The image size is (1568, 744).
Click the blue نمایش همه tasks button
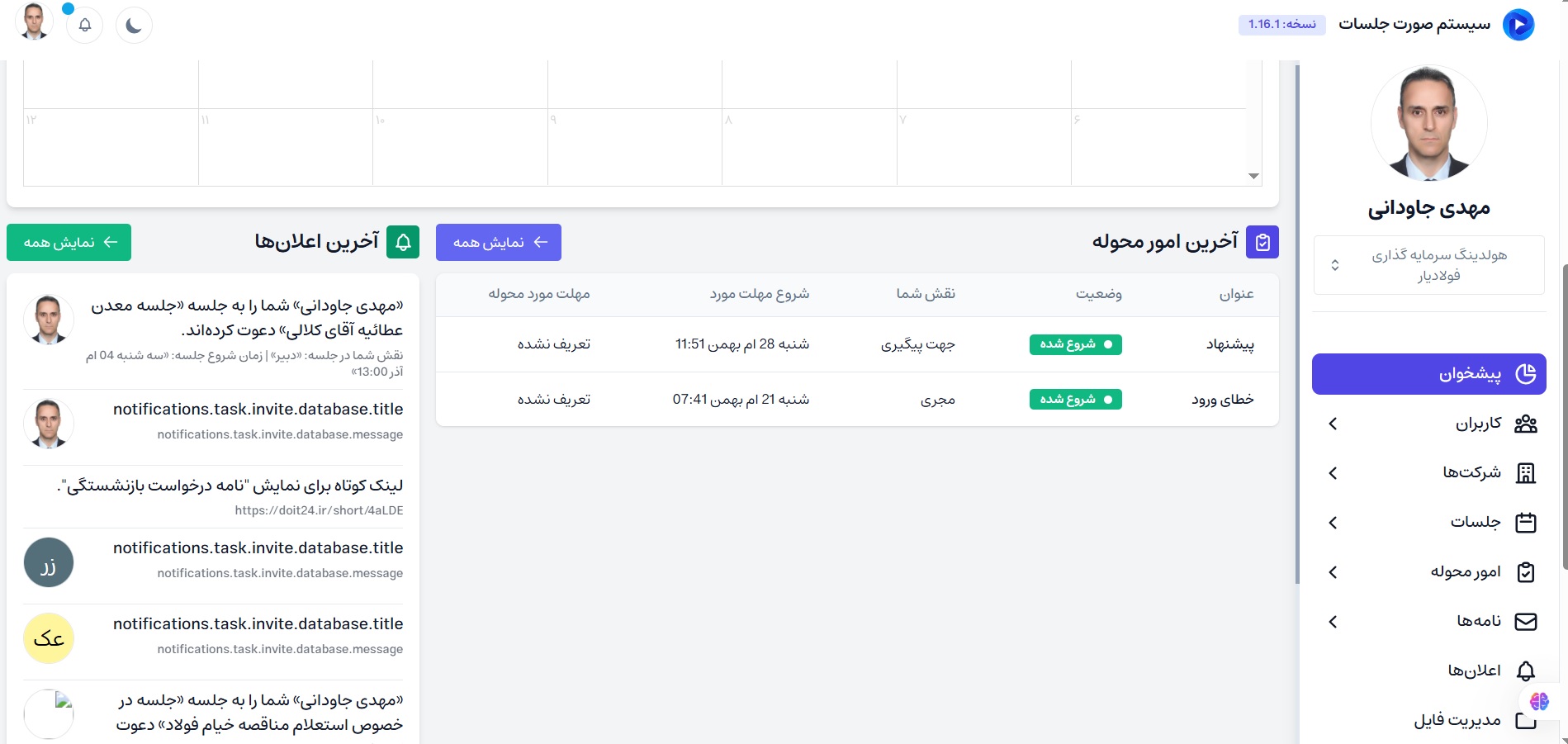[499, 242]
